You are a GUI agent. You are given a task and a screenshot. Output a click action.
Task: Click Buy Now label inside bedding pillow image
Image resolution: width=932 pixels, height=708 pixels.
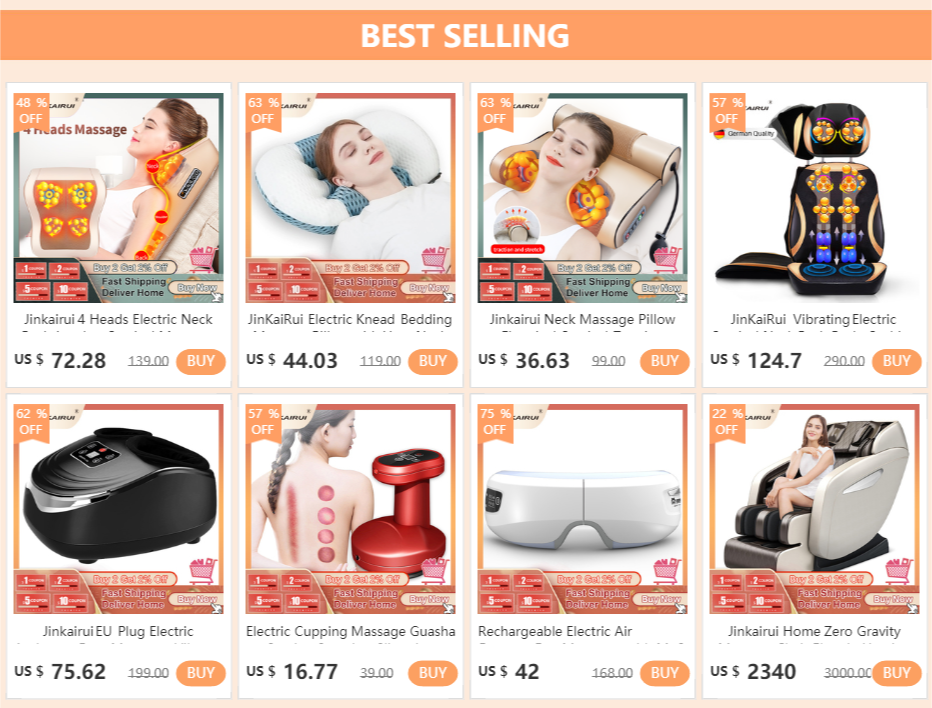click(x=429, y=288)
